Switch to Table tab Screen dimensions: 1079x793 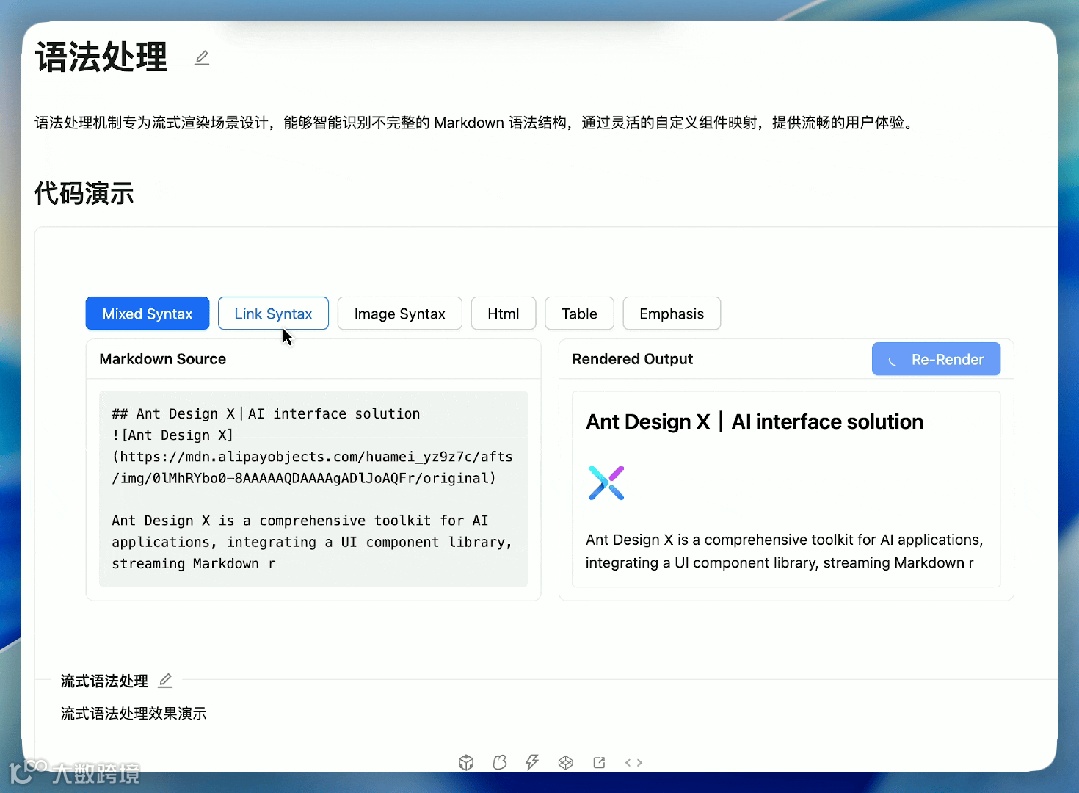pos(579,314)
